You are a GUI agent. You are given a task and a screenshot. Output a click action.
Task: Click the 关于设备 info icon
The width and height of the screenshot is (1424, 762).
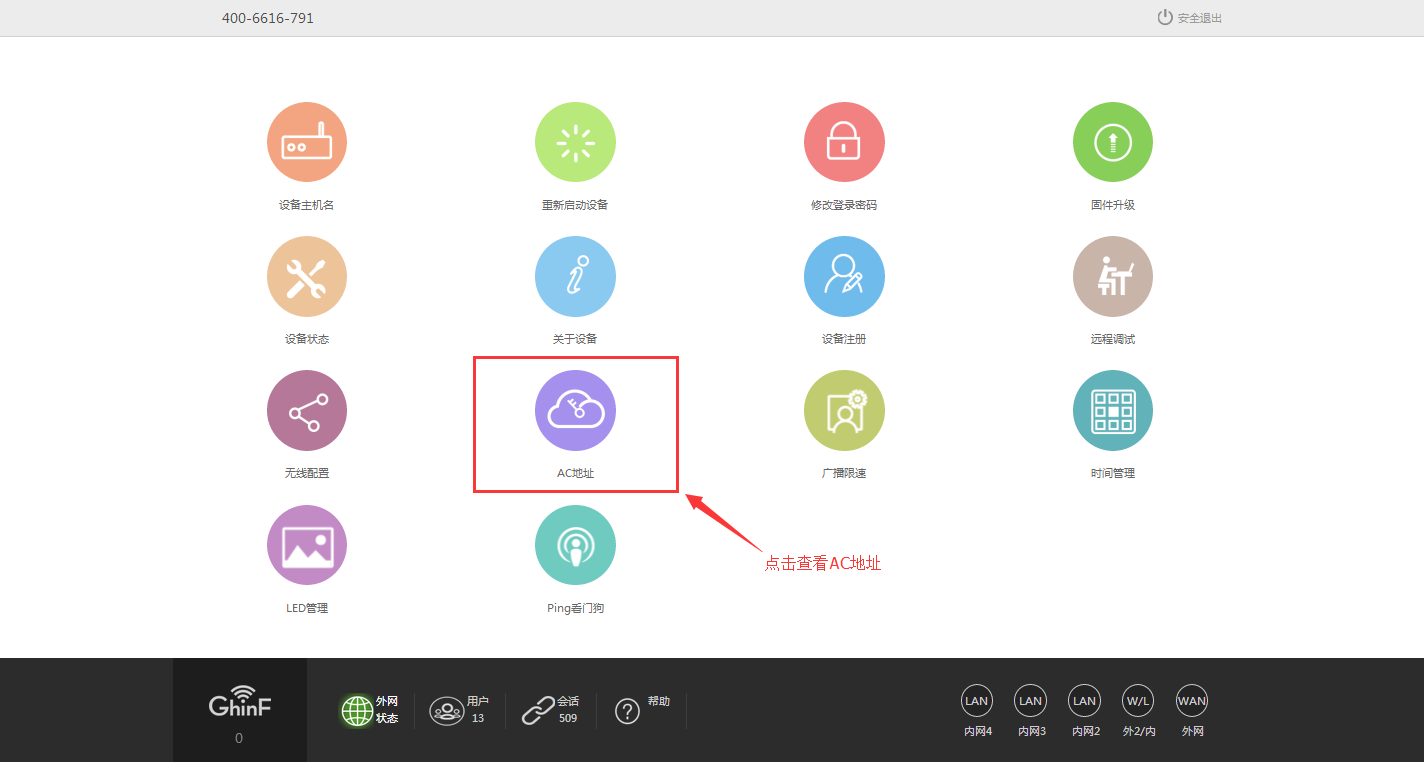click(x=575, y=277)
